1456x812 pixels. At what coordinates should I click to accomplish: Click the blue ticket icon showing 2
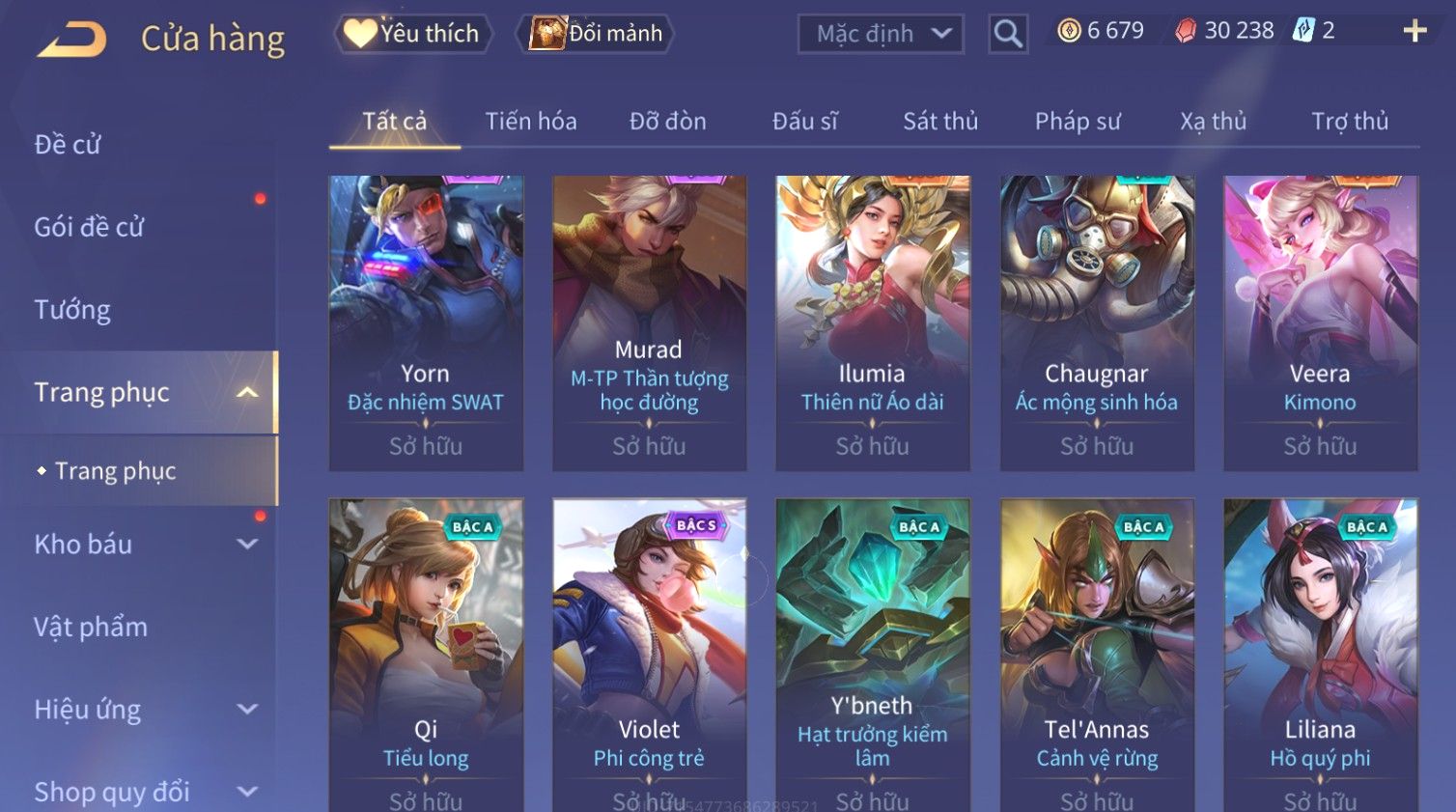click(1303, 31)
